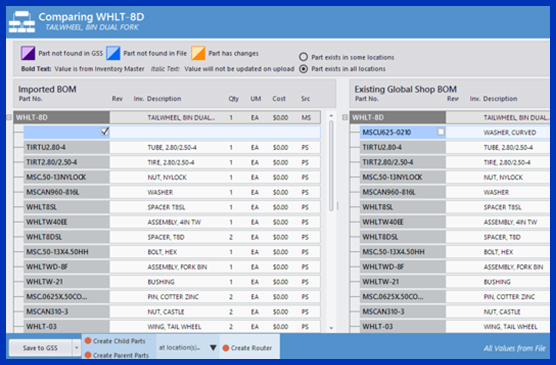This screenshot has height=365, width=556.
Task: Click the MS source cell for WHLT-8D
Action: click(306, 117)
